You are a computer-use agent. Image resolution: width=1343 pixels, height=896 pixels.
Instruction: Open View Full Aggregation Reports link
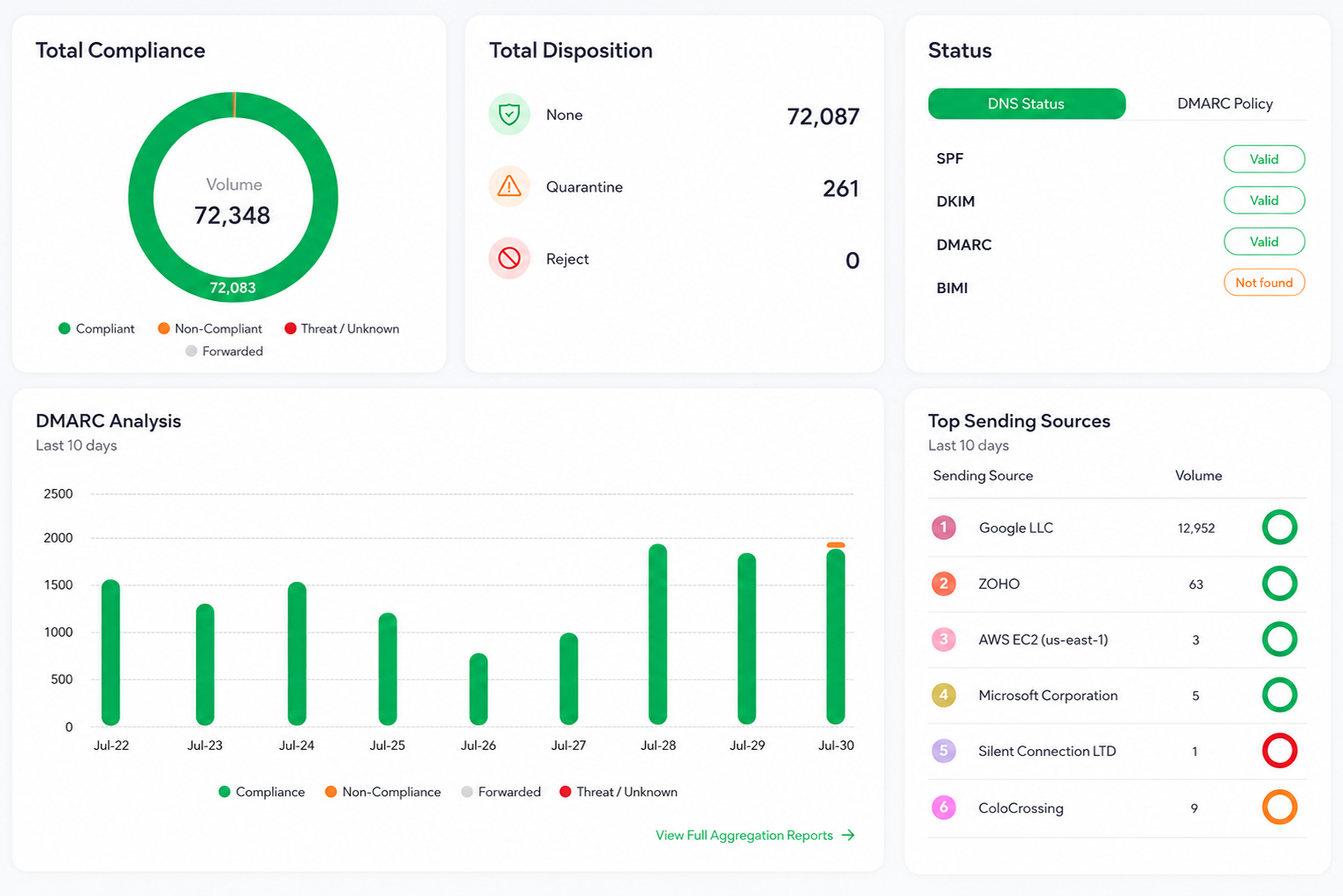[755, 836]
